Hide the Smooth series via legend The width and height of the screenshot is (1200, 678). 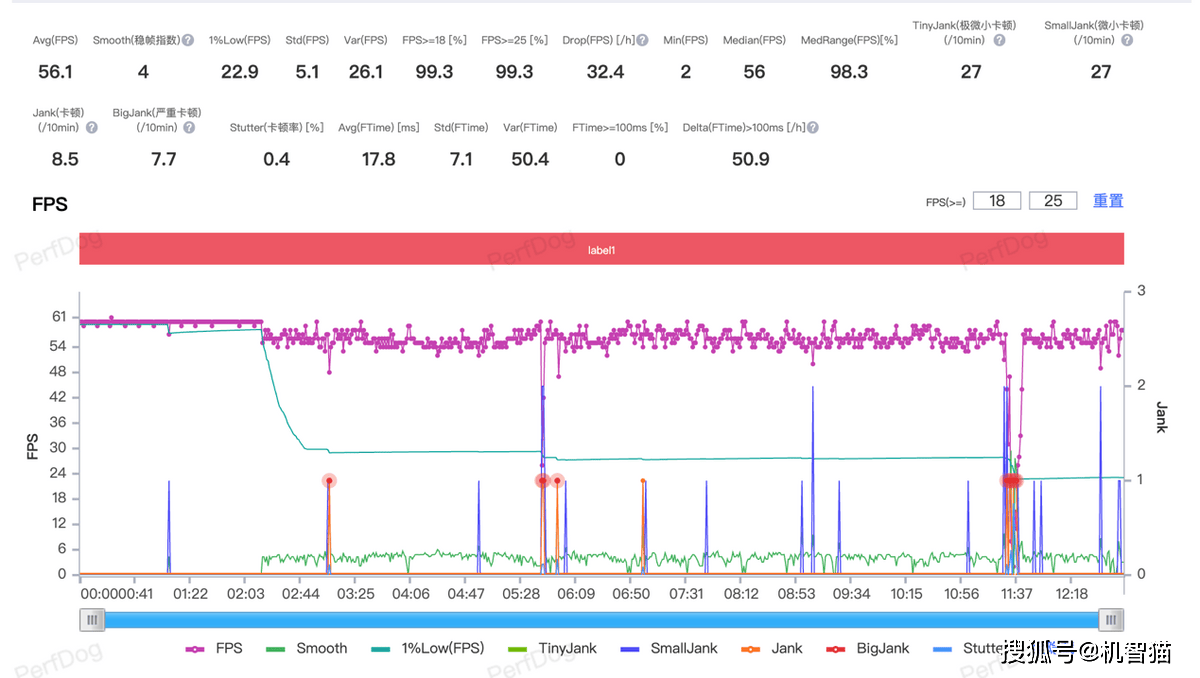tap(307, 648)
